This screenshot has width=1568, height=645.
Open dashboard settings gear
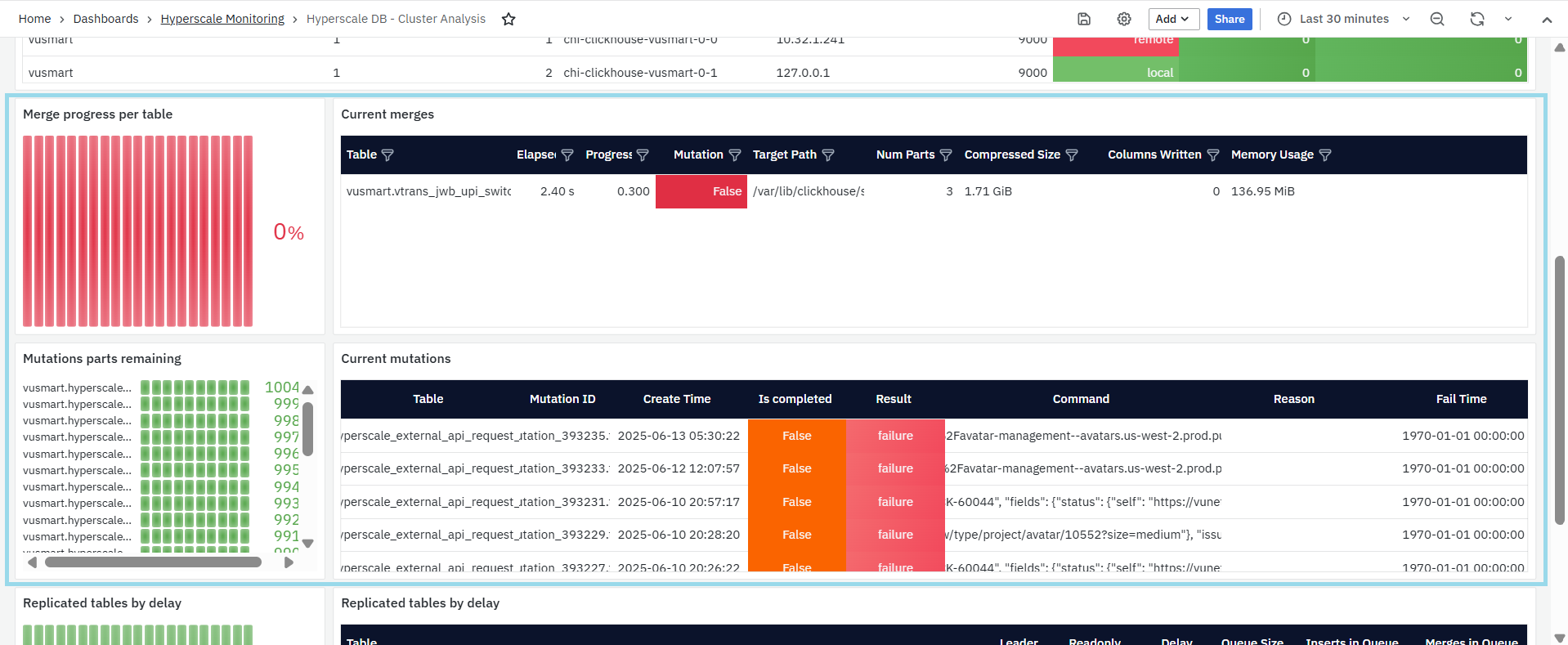pyautogui.click(x=1124, y=19)
